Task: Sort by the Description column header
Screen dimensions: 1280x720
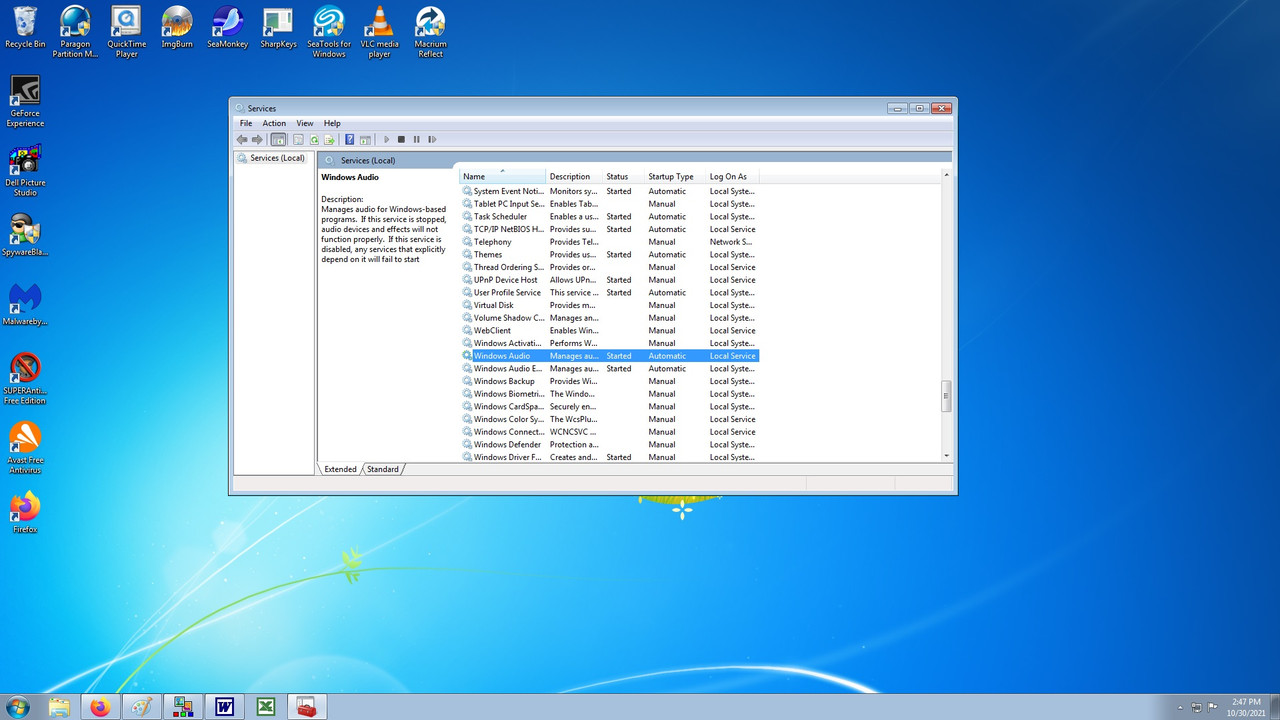Action: tap(575, 177)
